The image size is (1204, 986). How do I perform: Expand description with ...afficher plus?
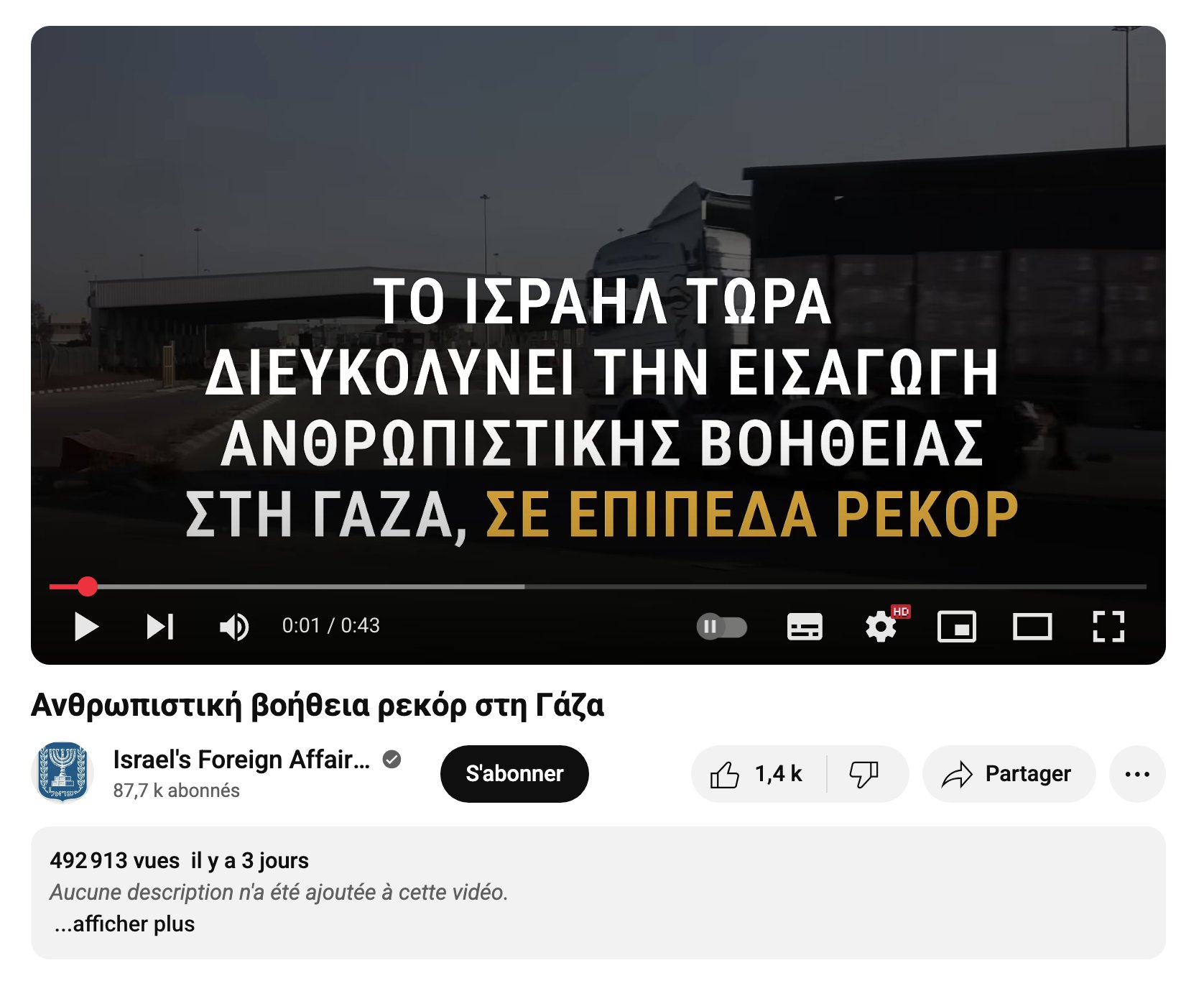[124, 924]
